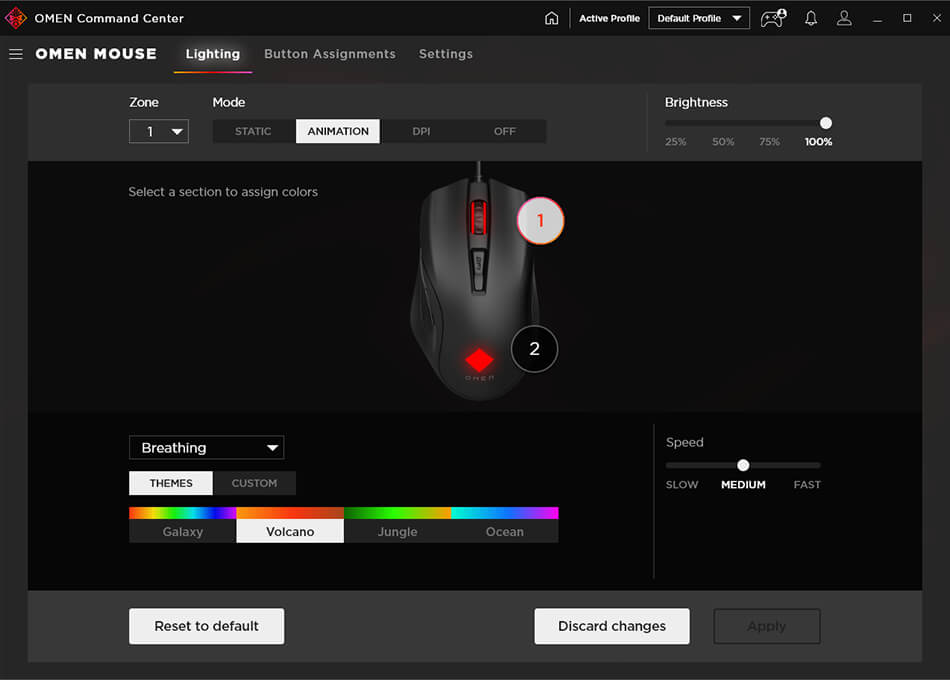Switch lighting mode to STATIC
950x680 pixels.
(x=253, y=130)
